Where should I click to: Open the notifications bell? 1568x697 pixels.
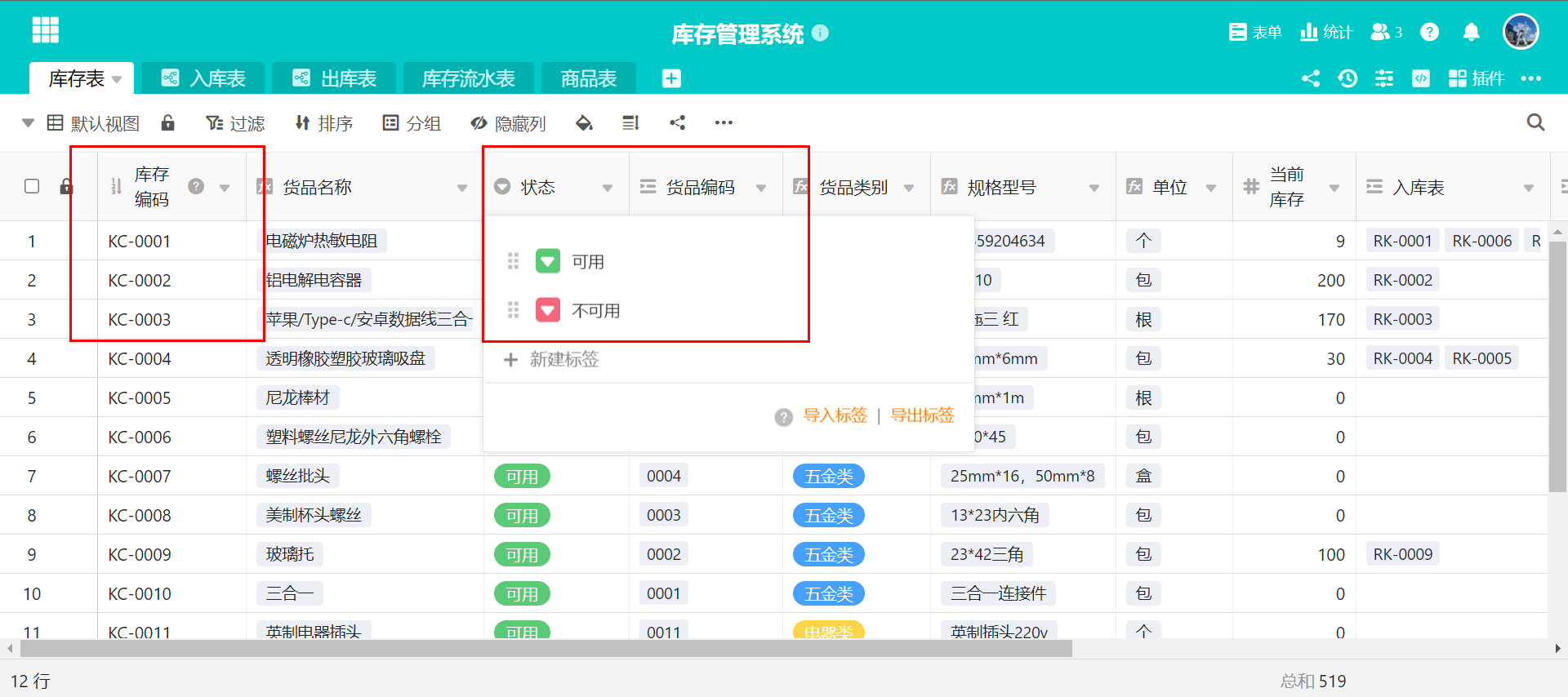coord(1471,32)
